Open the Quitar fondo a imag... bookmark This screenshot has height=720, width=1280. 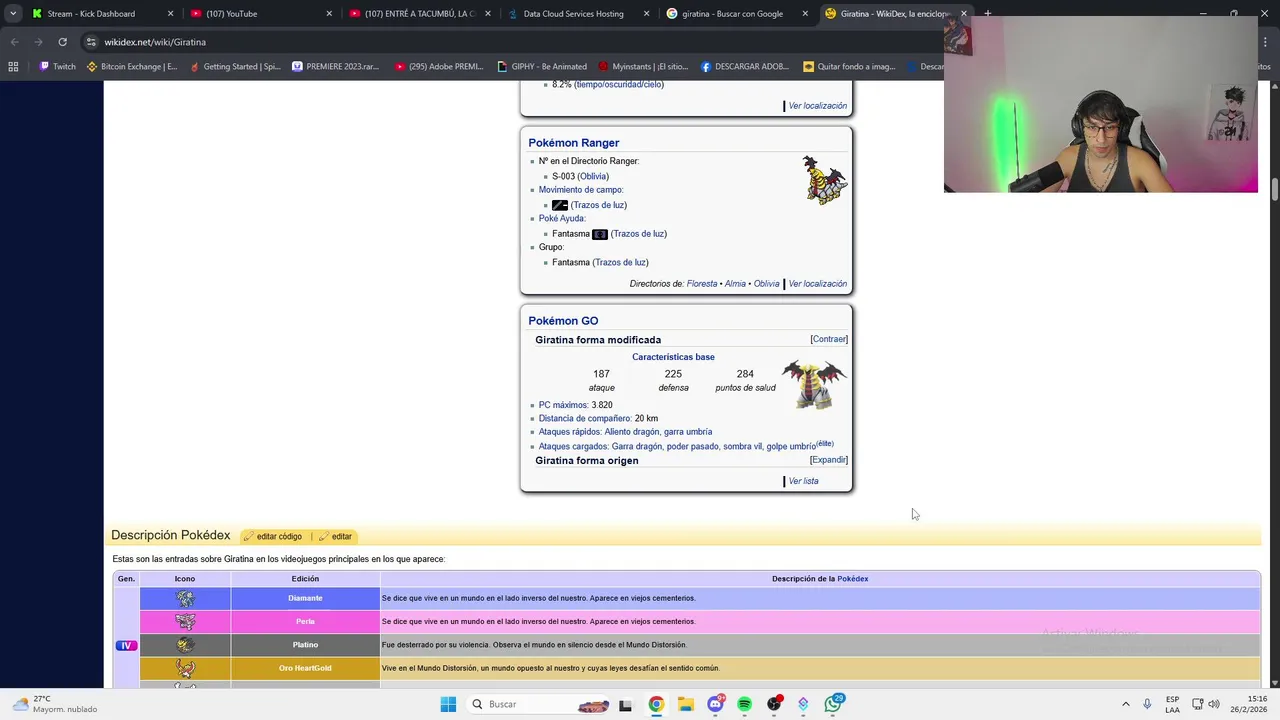[x=849, y=67]
